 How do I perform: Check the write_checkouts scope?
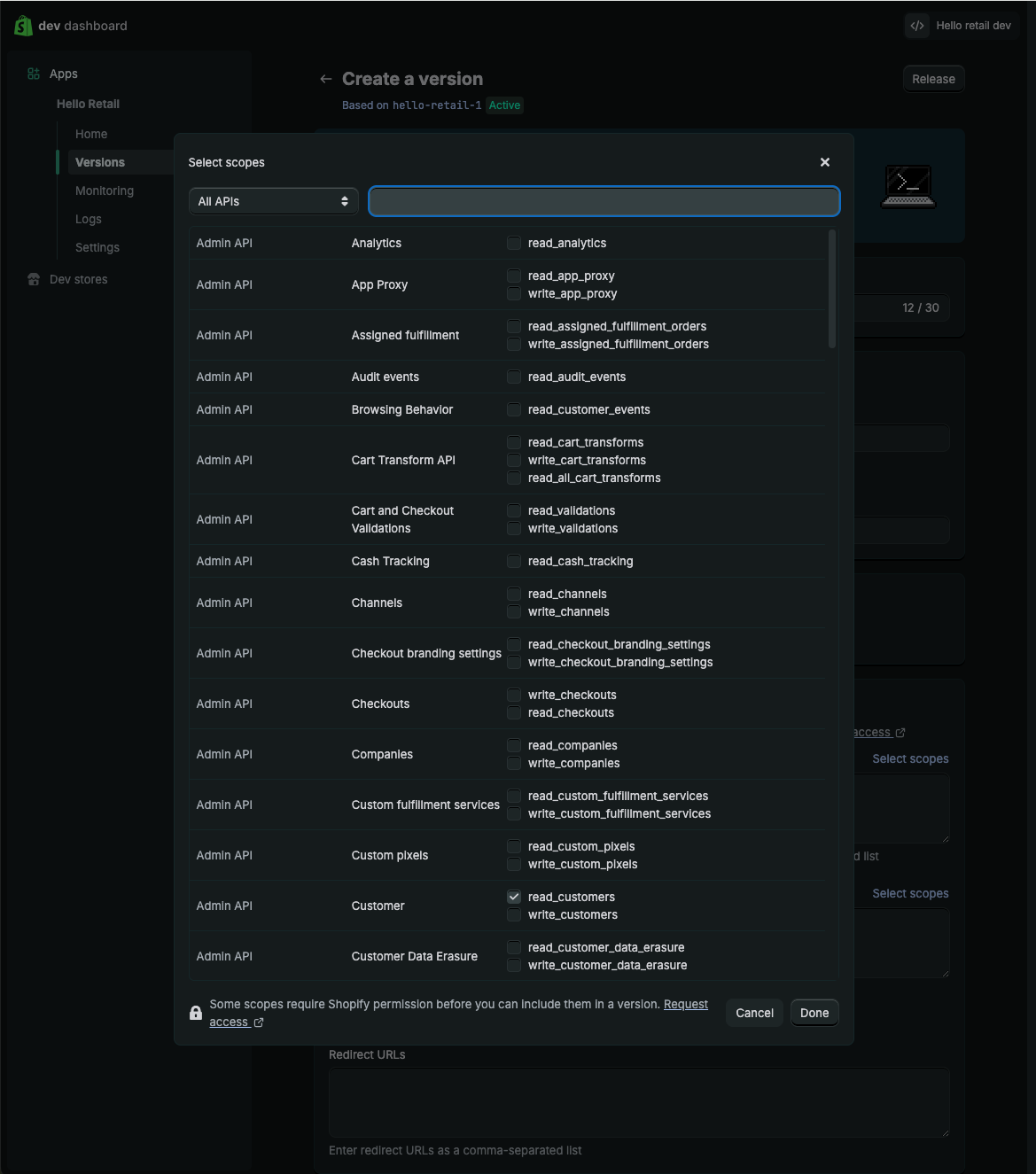point(514,695)
